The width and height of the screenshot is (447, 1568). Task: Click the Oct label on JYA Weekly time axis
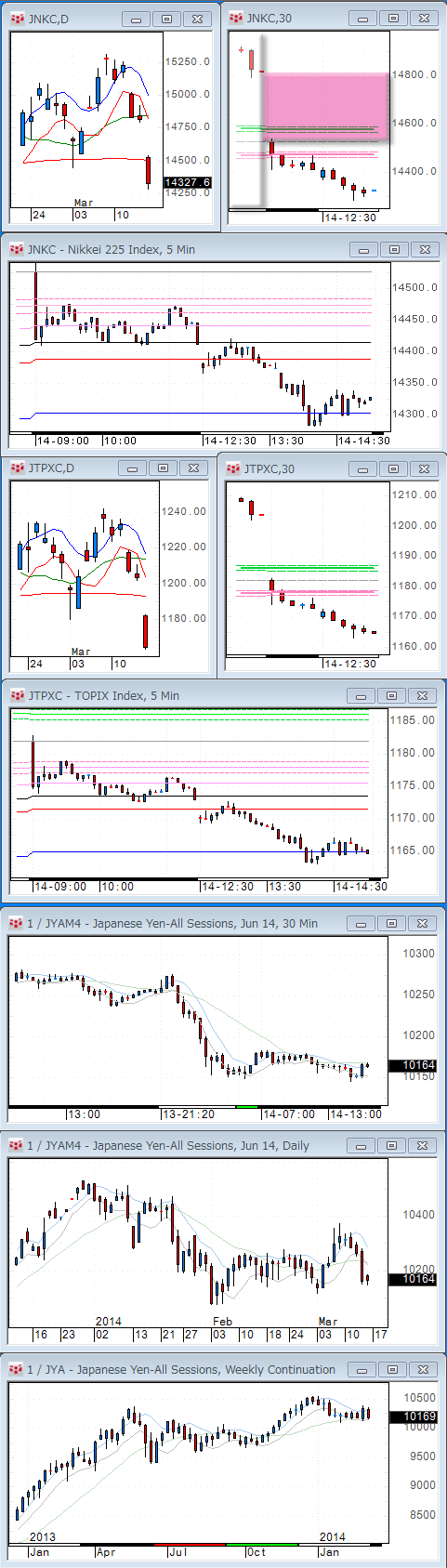256,1551
